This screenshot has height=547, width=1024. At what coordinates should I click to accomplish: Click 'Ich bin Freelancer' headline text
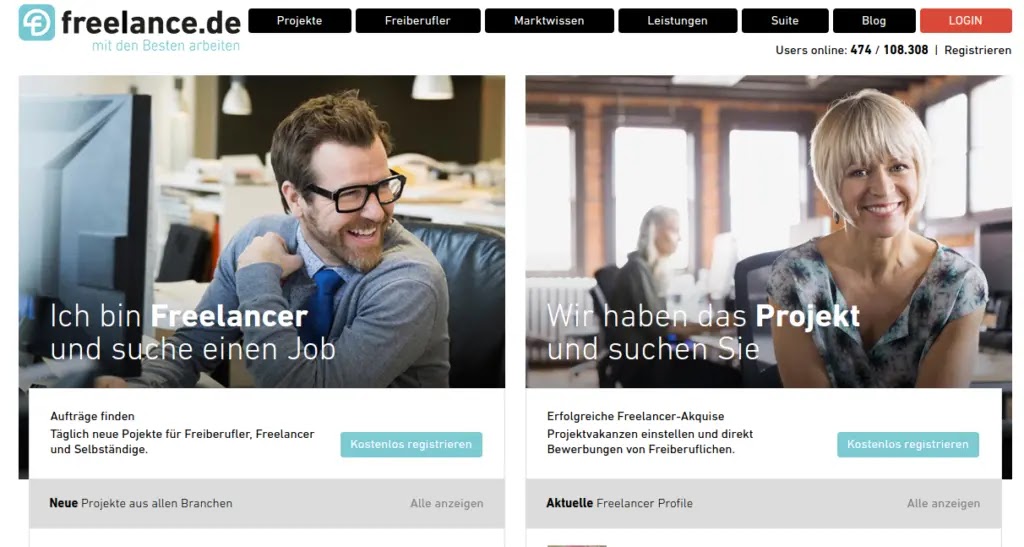(x=179, y=316)
